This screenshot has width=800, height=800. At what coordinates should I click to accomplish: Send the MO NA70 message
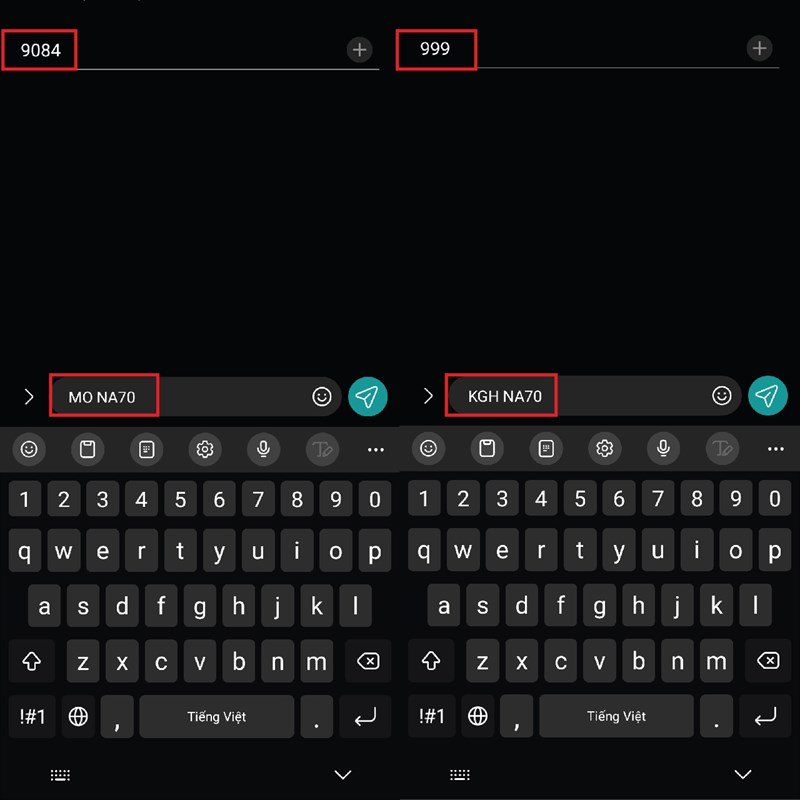pos(367,396)
